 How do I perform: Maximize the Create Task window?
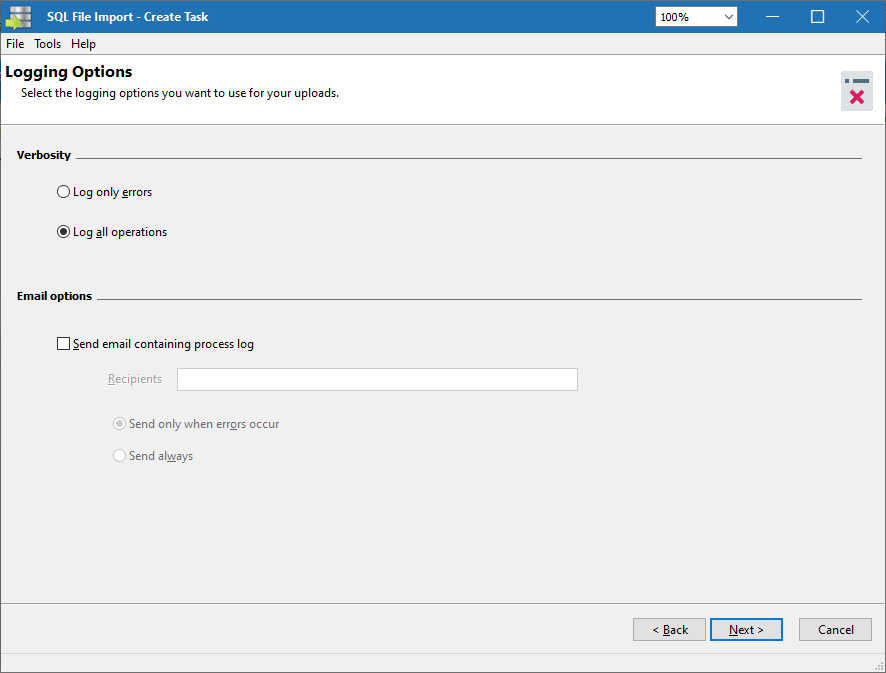coord(817,17)
